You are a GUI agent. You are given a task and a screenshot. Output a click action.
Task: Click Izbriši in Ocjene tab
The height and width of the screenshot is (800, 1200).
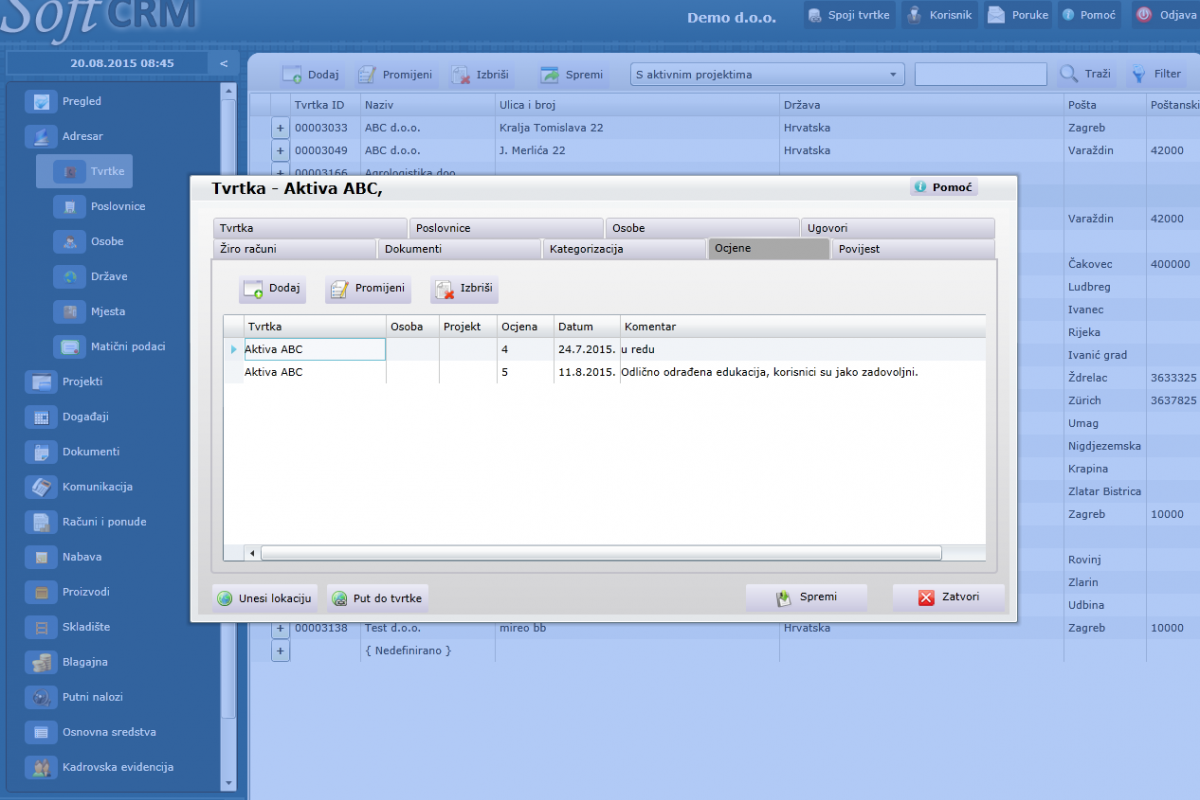(465, 289)
